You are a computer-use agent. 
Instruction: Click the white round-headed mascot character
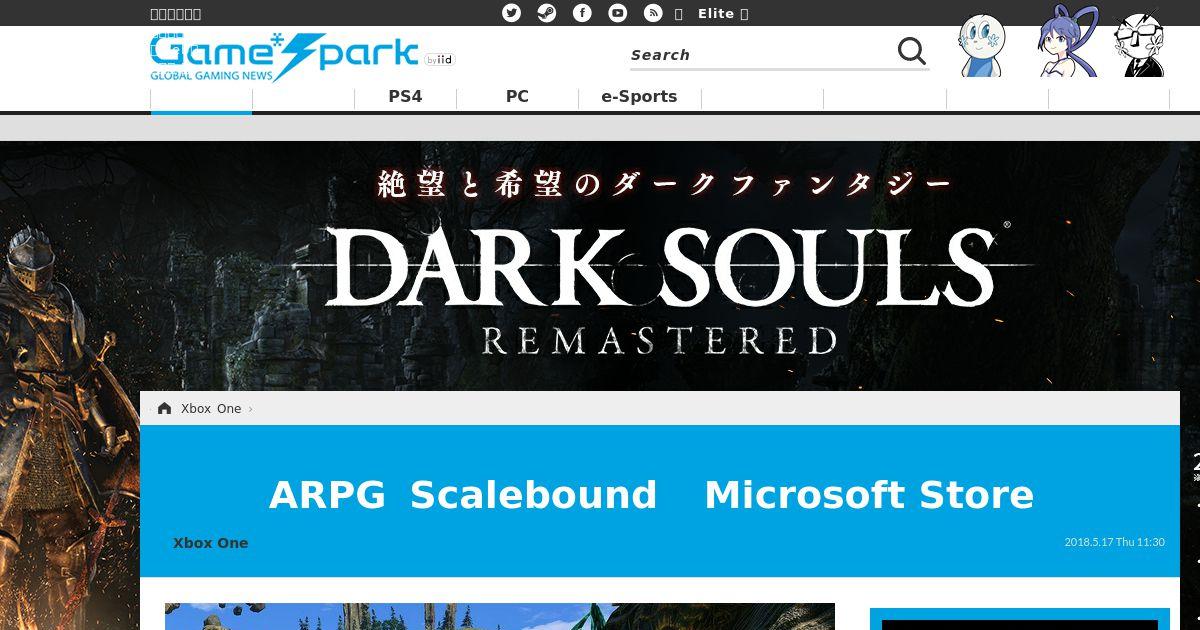click(981, 45)
